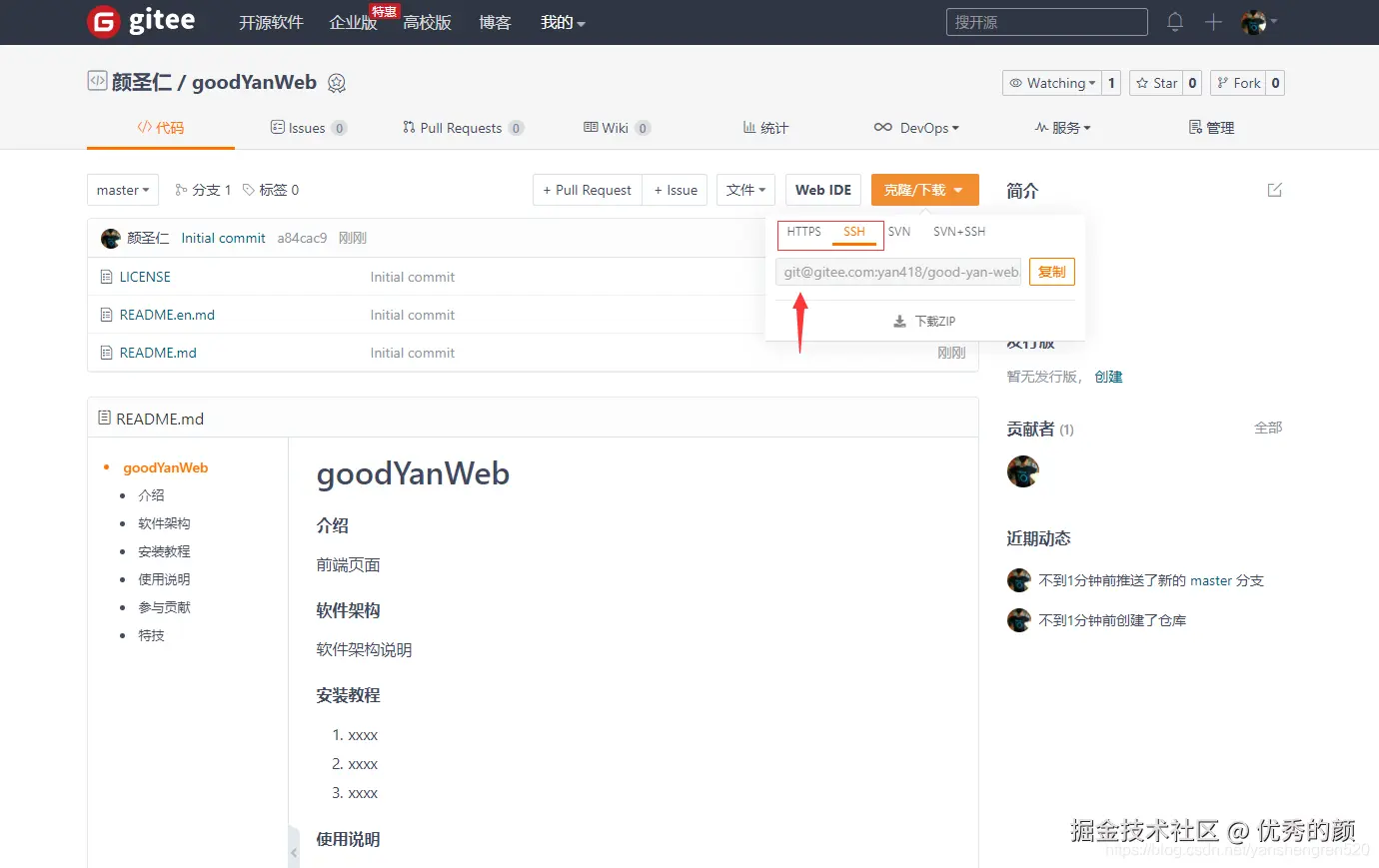Open the Watching dropdown
This screenshot has height=868, width=1379.
[1052, 83]
